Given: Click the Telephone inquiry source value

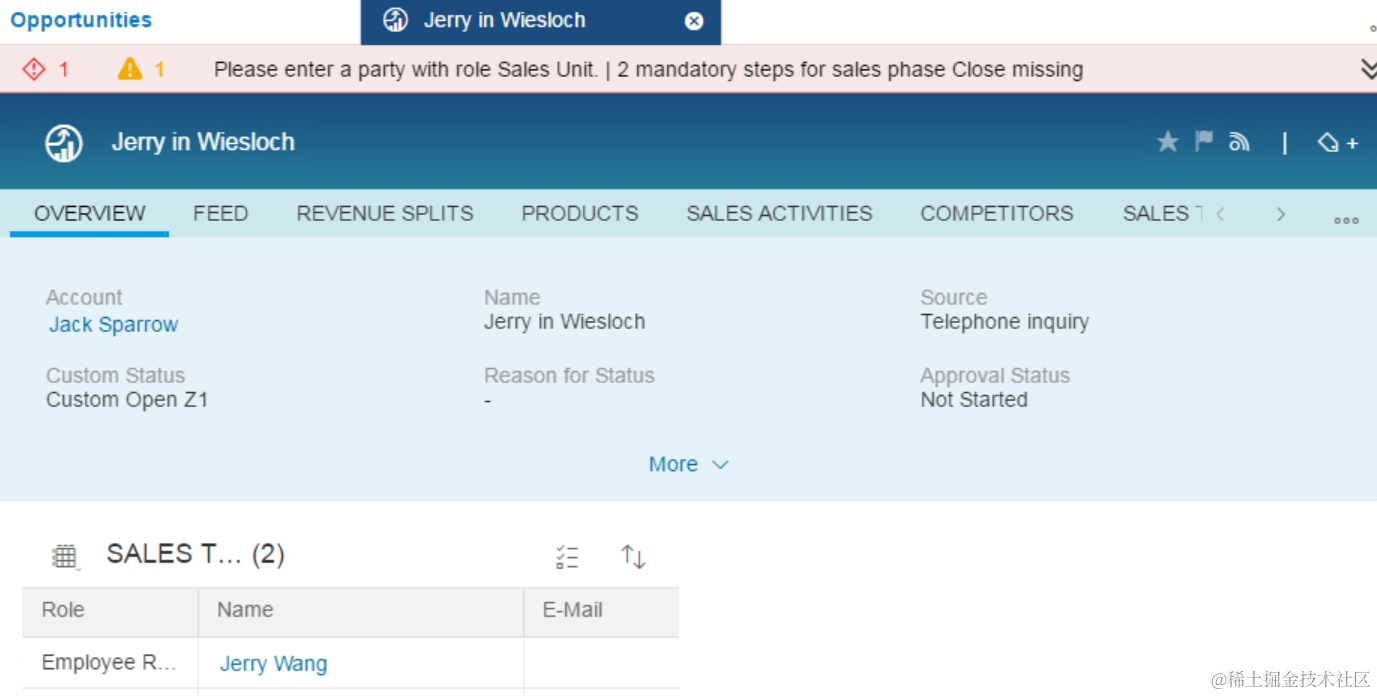Looking at the screenshot, I should 1005,322.
